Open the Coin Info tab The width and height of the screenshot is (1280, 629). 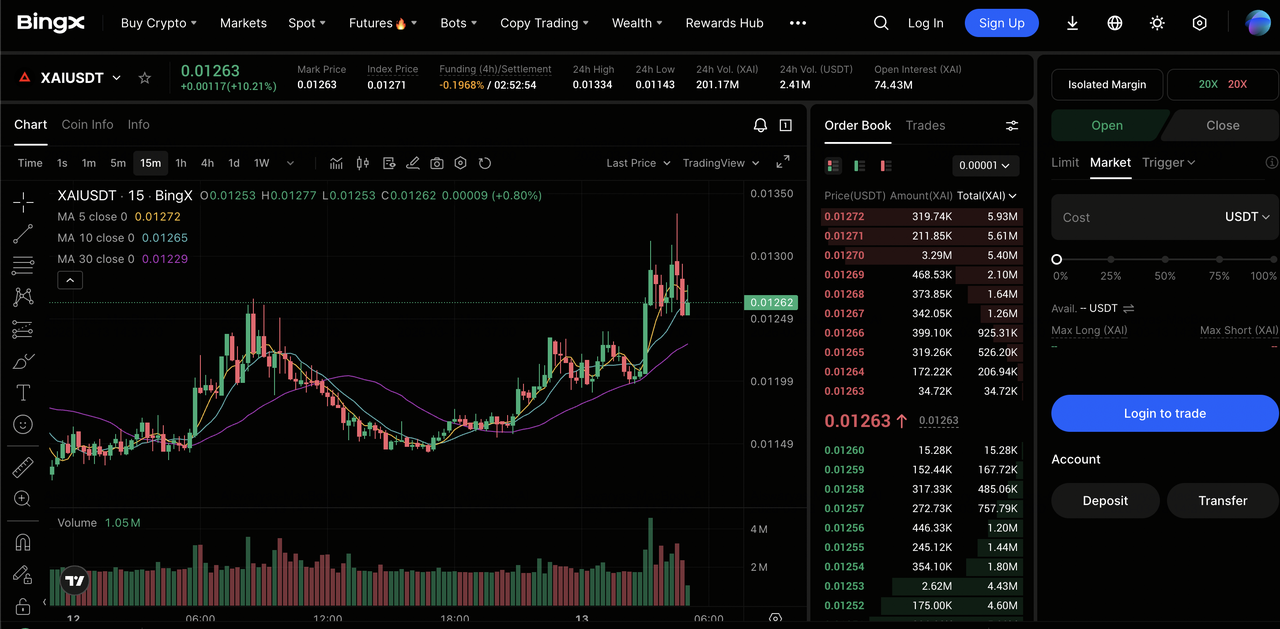coord(87,124)
